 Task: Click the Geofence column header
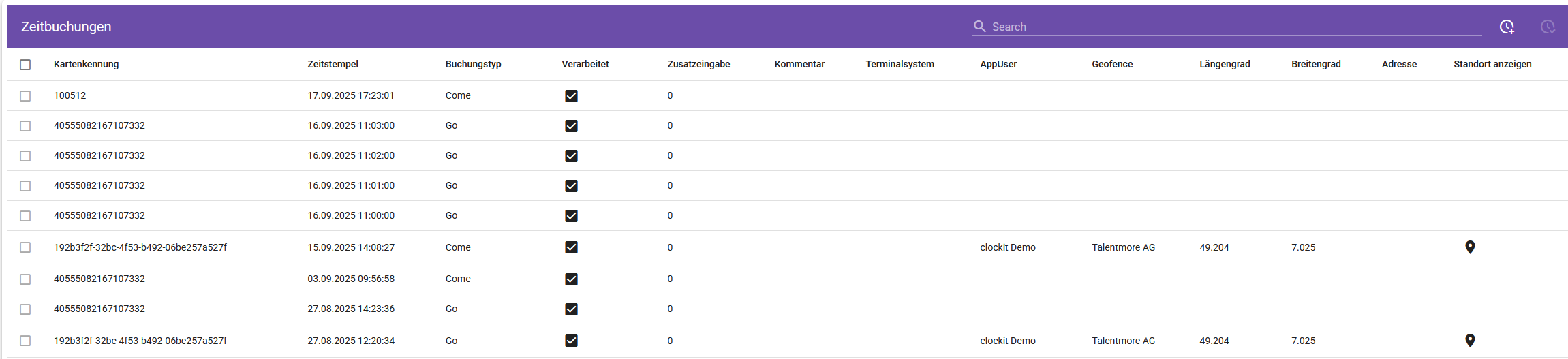point(1112,64)
